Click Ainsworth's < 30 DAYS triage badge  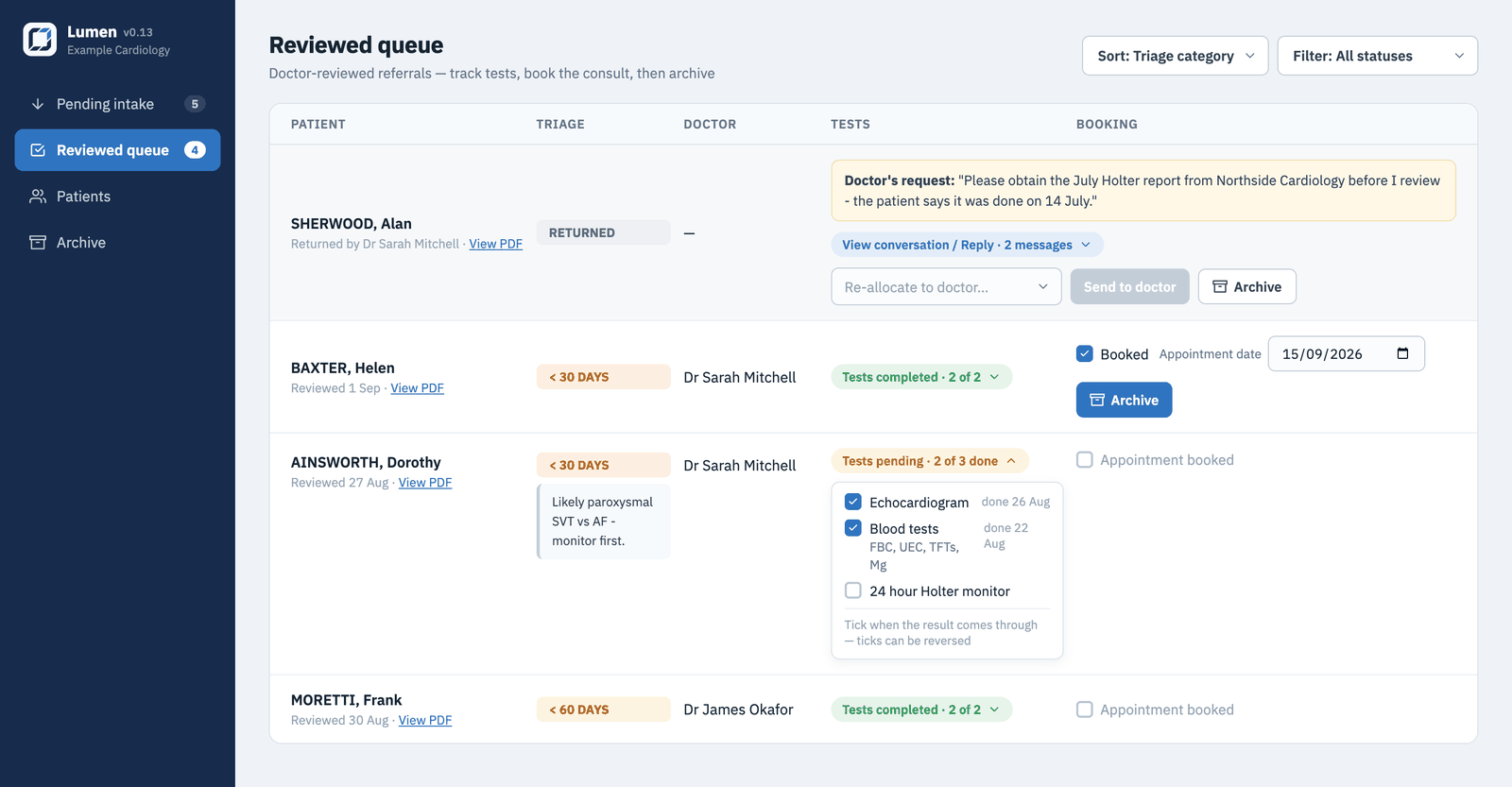click(604, 465)
